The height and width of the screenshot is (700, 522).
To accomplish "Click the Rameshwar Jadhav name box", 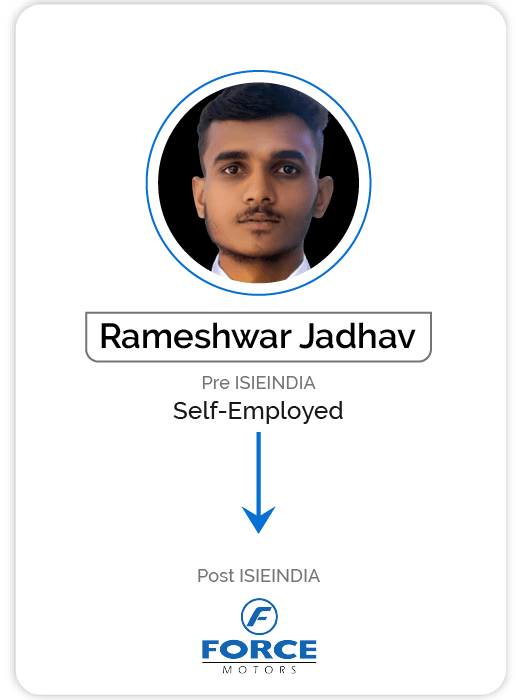I will 259,337.
